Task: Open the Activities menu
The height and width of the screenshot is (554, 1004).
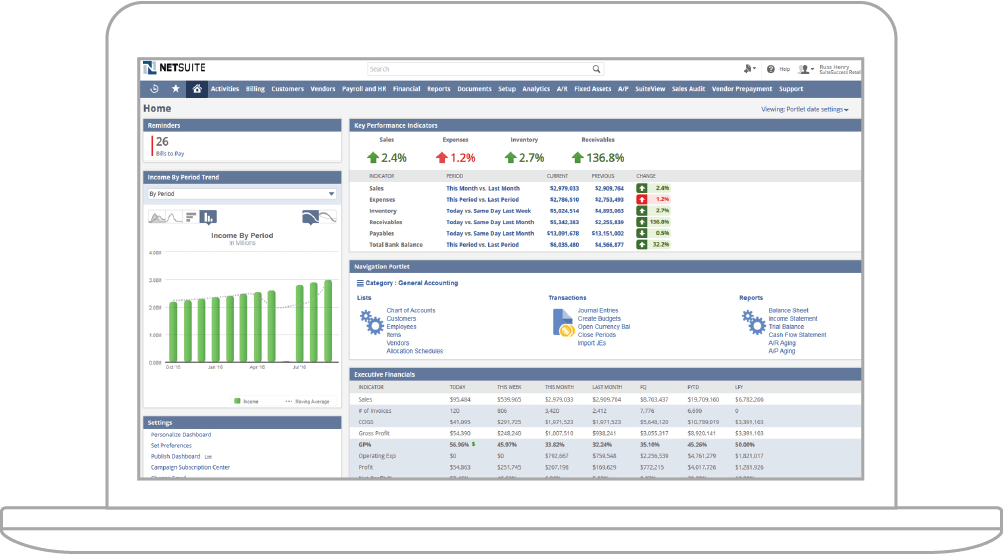Action: 225,89
